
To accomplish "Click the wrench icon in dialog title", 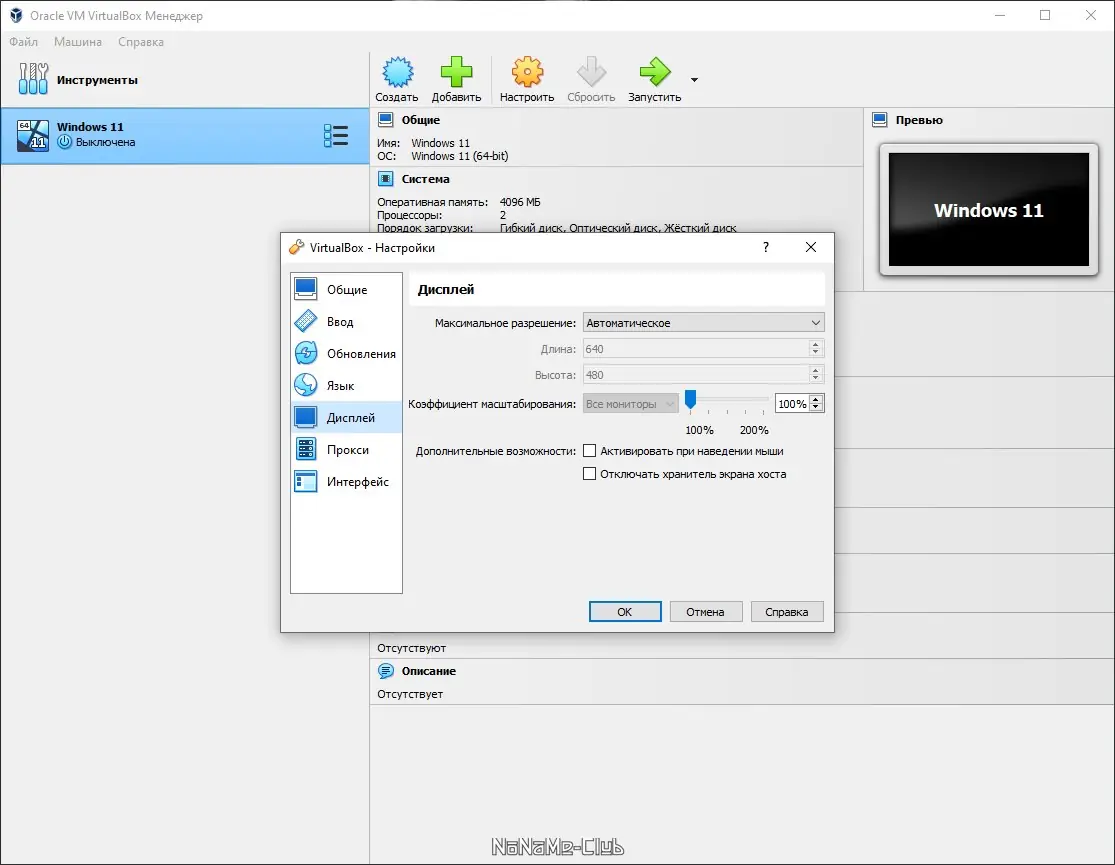I will click(297, 247).
